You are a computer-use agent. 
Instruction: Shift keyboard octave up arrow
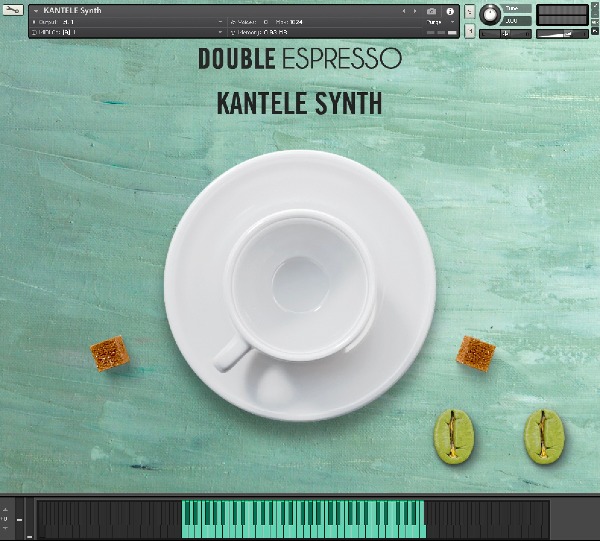[x=5, y=510]
